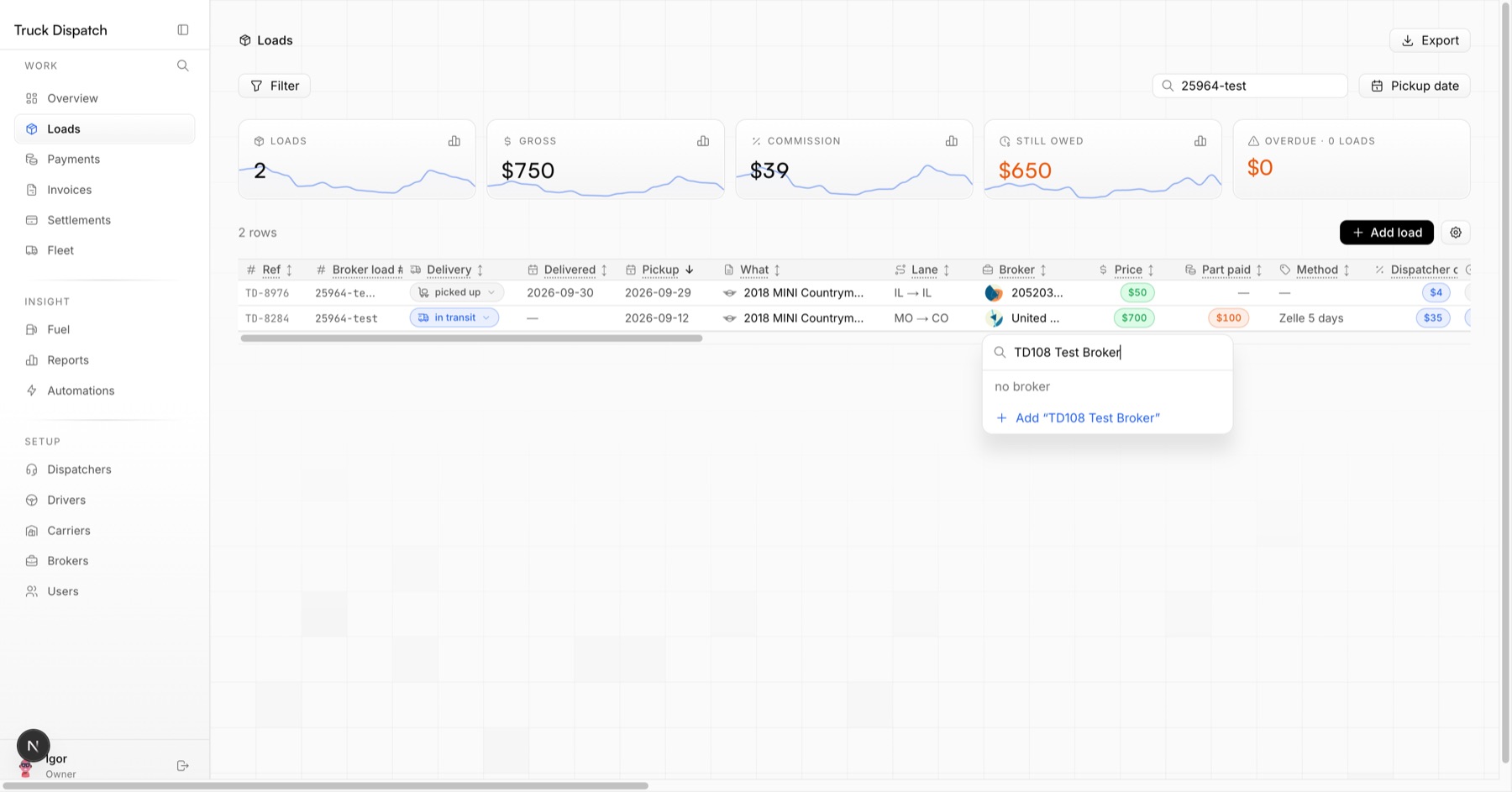Focus the broker search field

[x=1107, y=353]
